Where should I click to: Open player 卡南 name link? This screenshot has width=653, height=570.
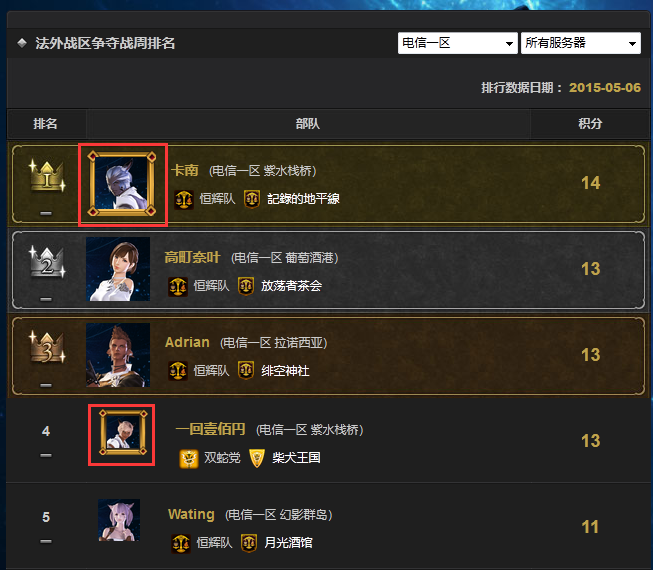pyautogui.click(x=184, y=170)
